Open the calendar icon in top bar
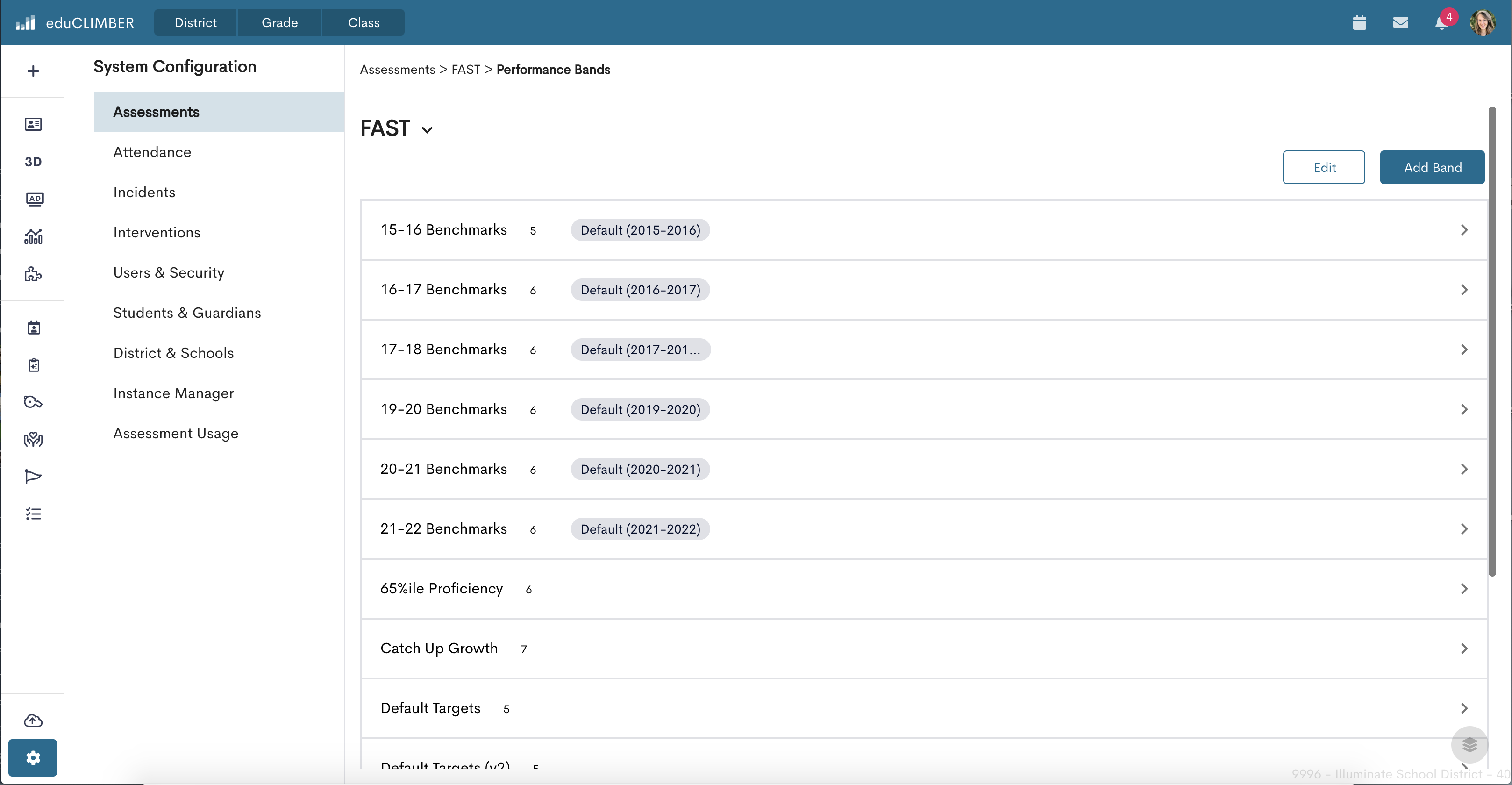The image size is (1512, 785). point(1359,22)
